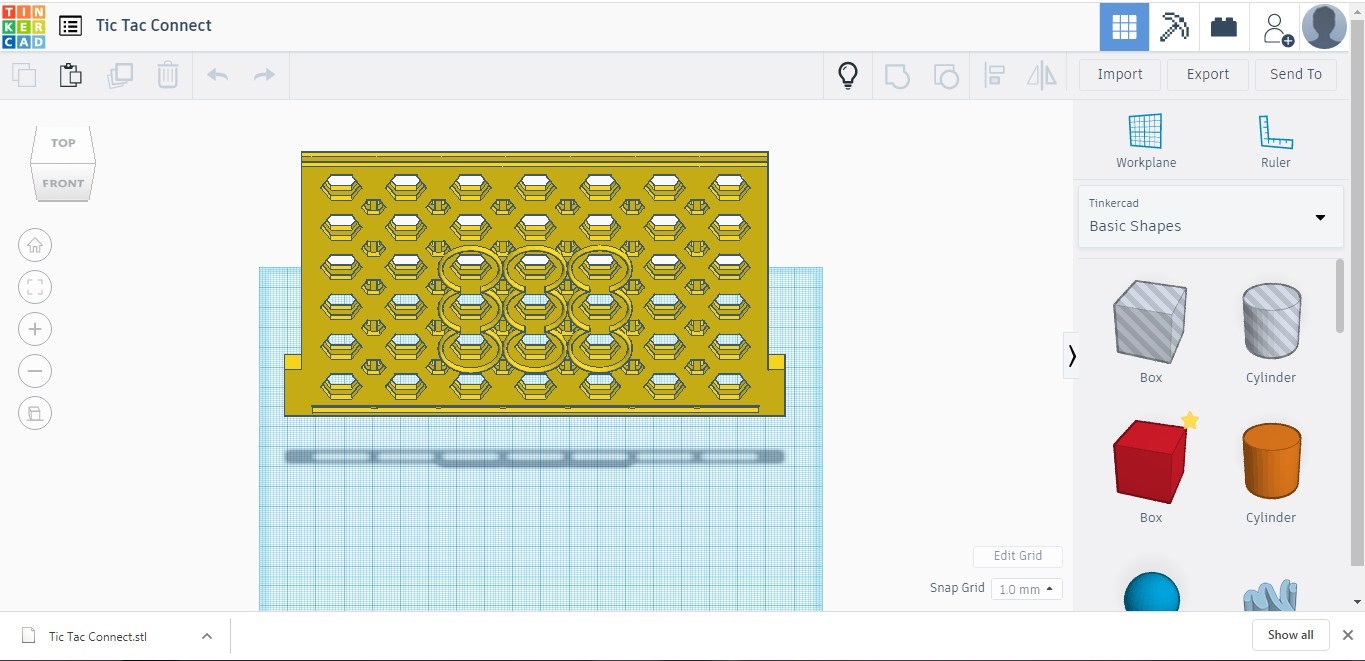Ungroup the selected shapes
The width and height of the screenshot is (1365, 661).
coord(945,74)
